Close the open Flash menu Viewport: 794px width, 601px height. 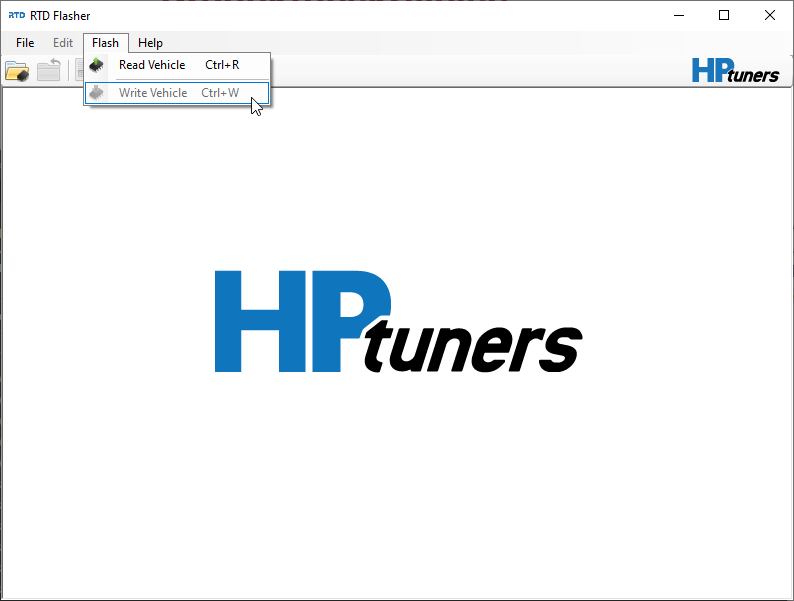105,43
